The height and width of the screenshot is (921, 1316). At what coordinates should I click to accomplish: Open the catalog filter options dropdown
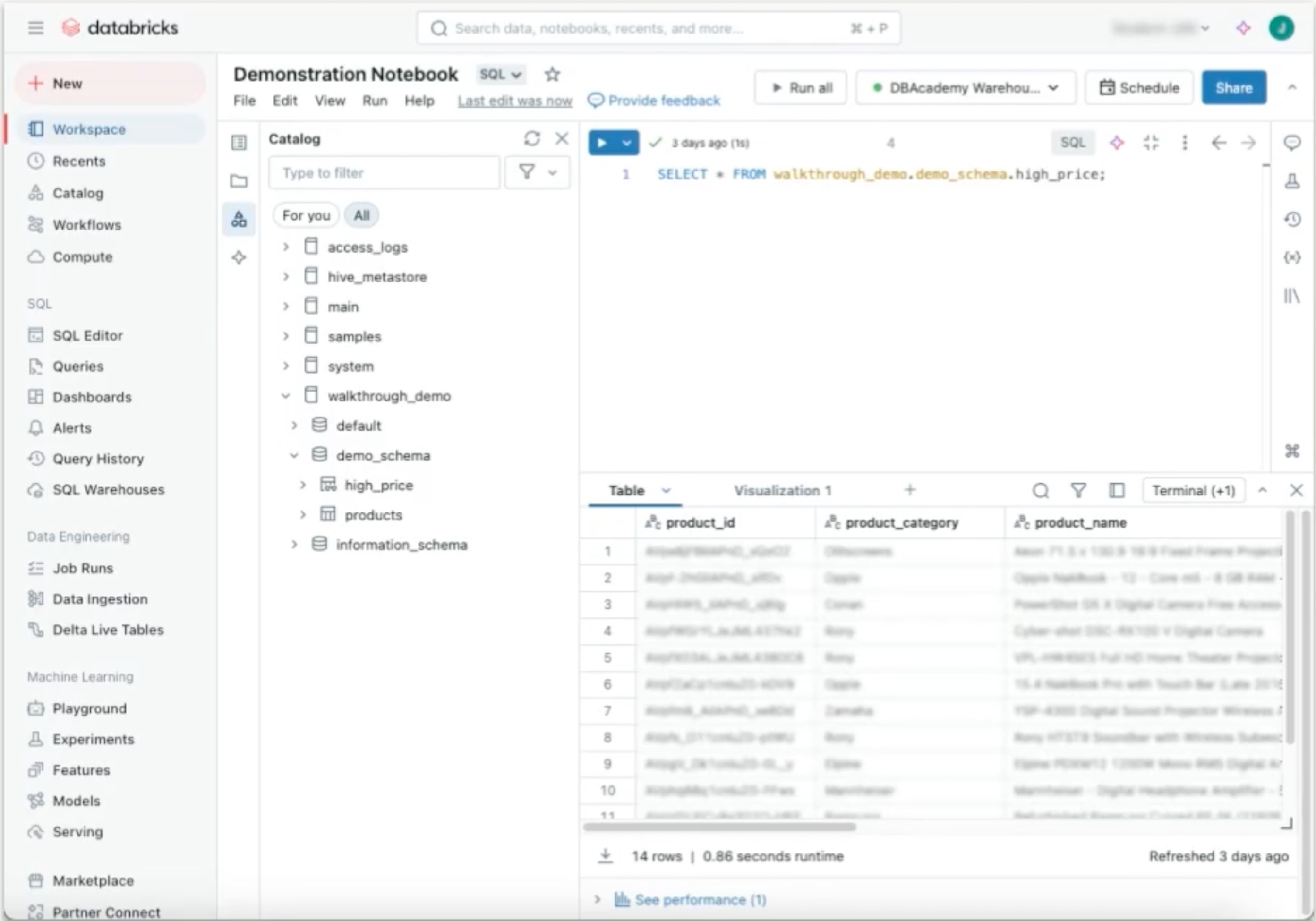click(x=537, y=172)
